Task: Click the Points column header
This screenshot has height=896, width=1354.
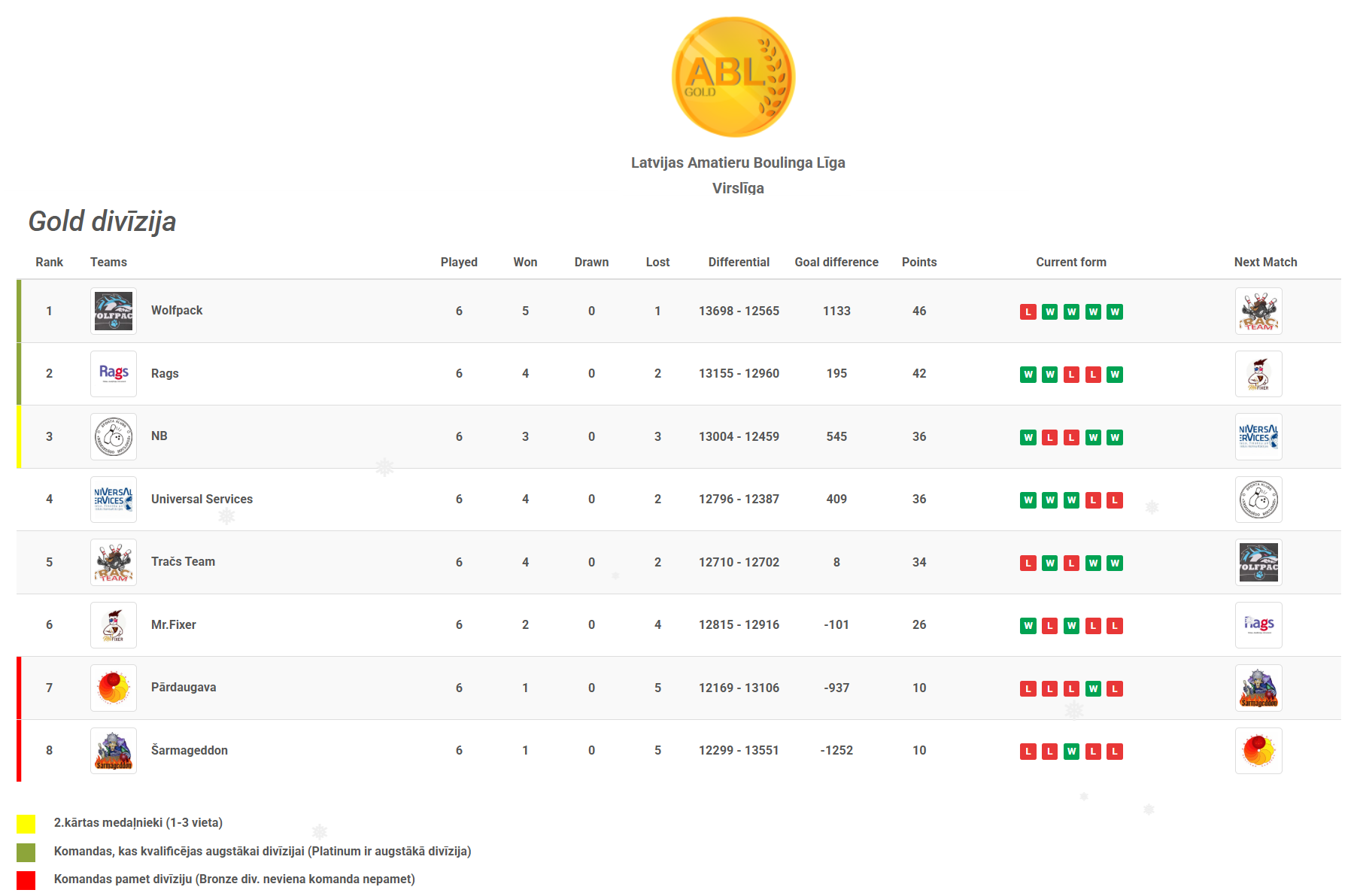Action: pos(919,262)
